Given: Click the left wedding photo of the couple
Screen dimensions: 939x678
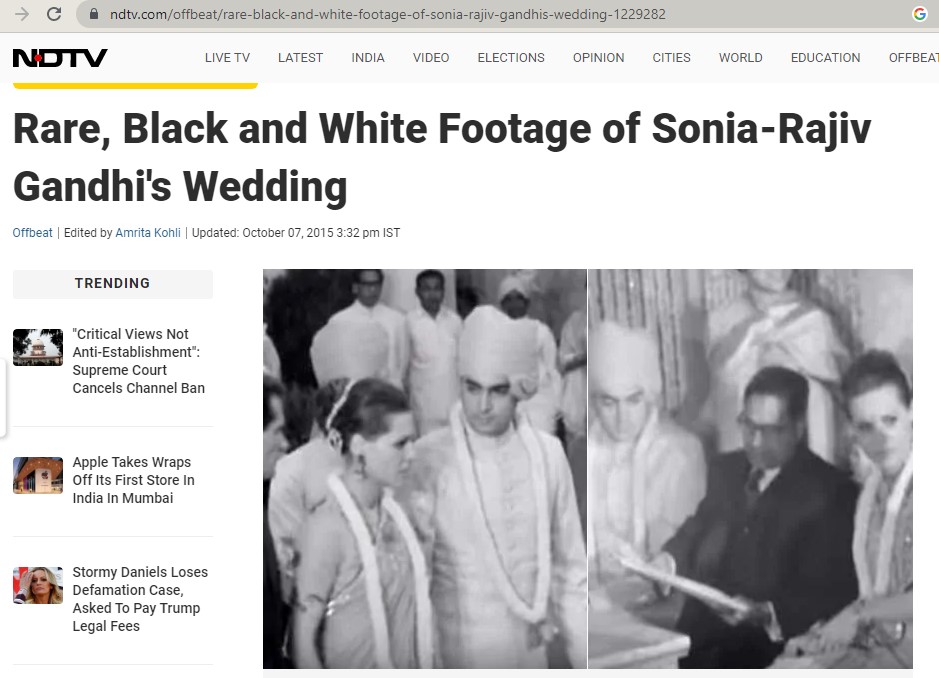Looking at the screenshot, I should (x=425, y=468).
